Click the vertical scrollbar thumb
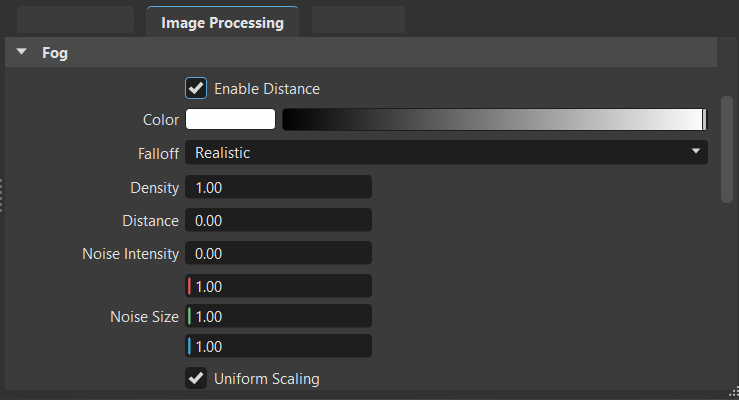 coord(727,148)
